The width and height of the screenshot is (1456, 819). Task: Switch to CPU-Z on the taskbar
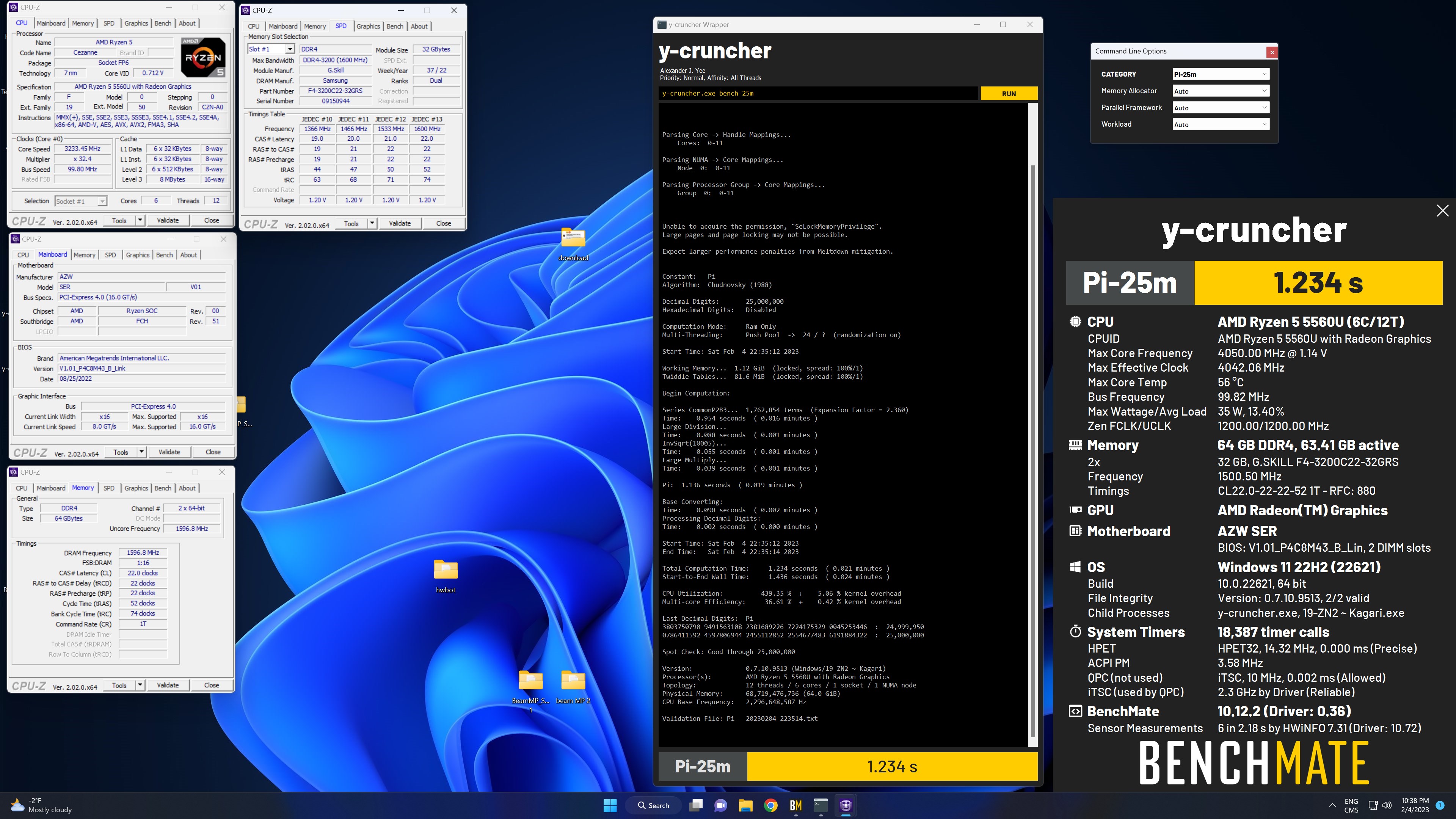846,805
